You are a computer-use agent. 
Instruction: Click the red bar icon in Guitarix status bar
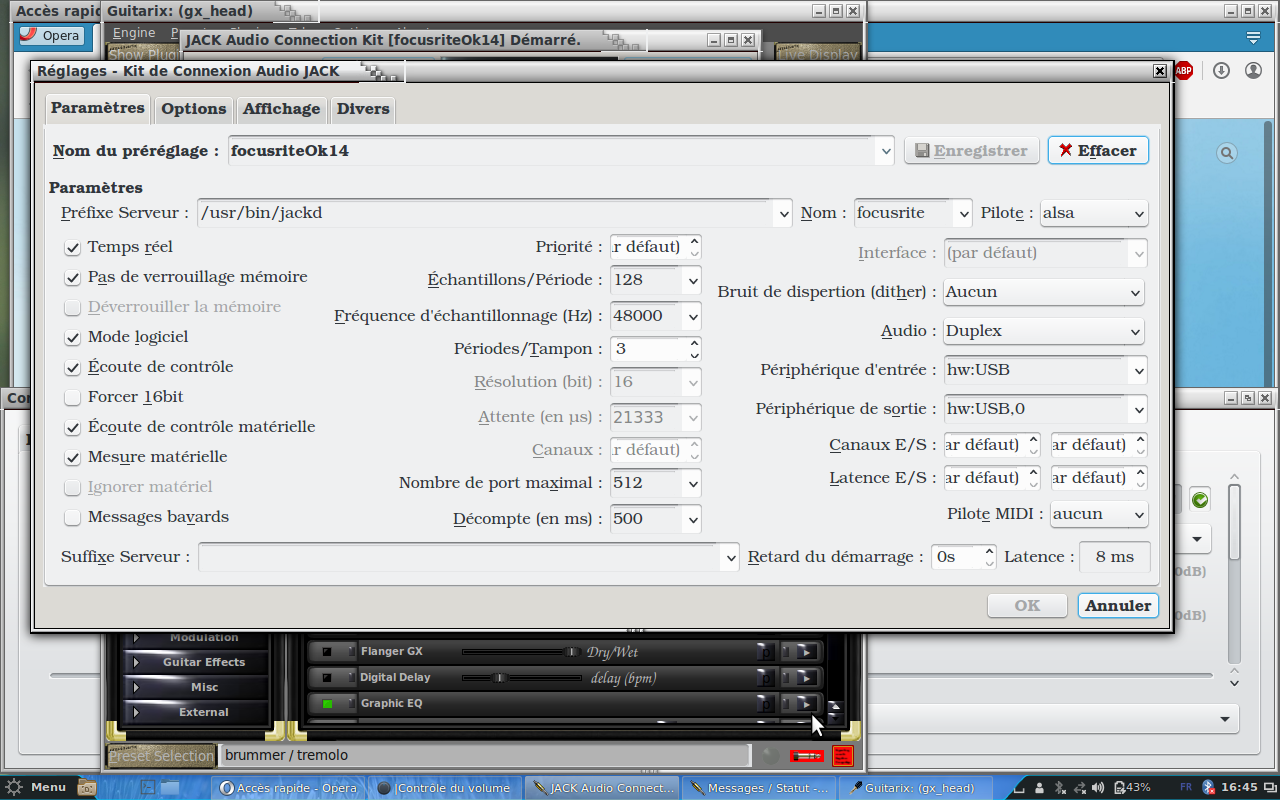point(807,756)
